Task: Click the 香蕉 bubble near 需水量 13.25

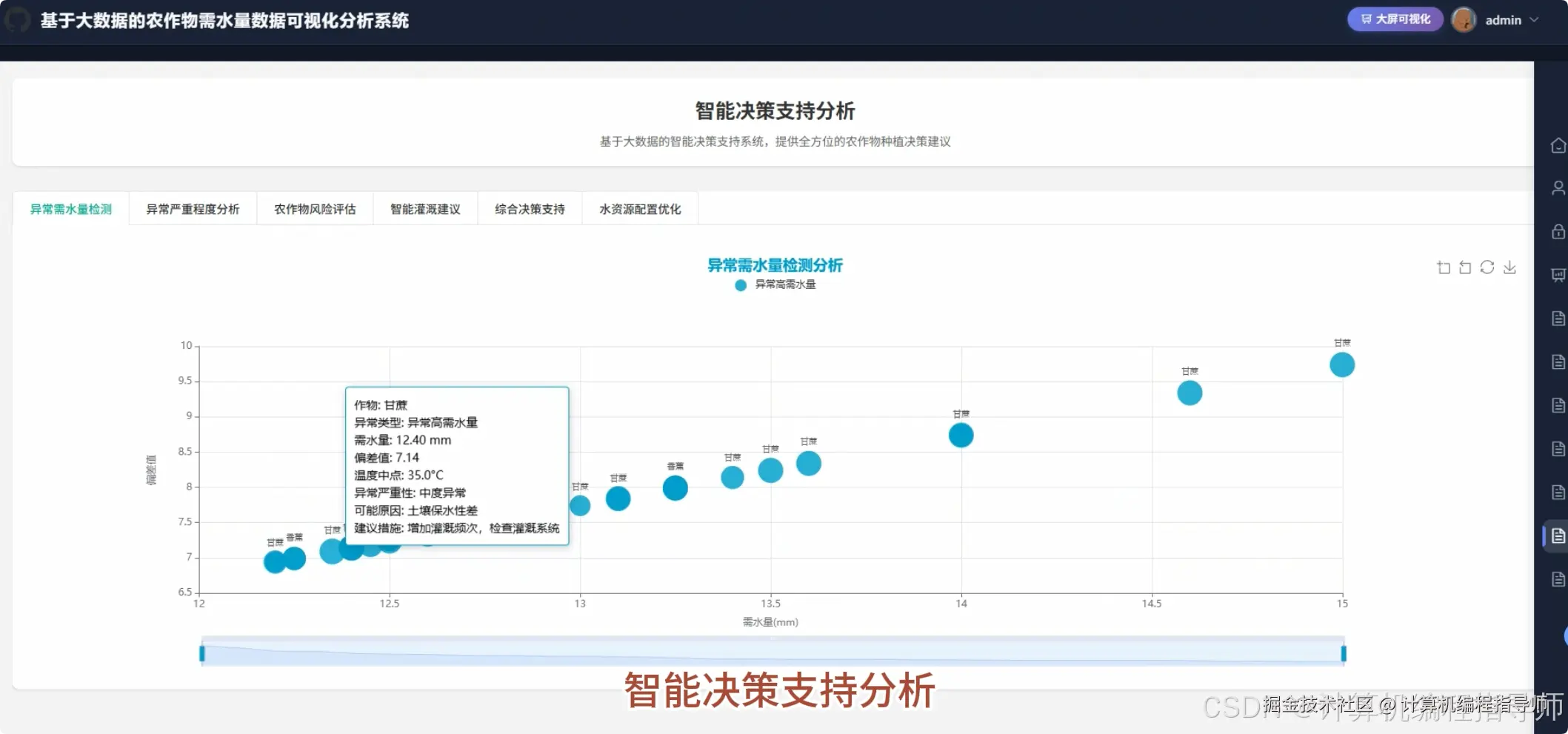Action: [x=675, y=488]
